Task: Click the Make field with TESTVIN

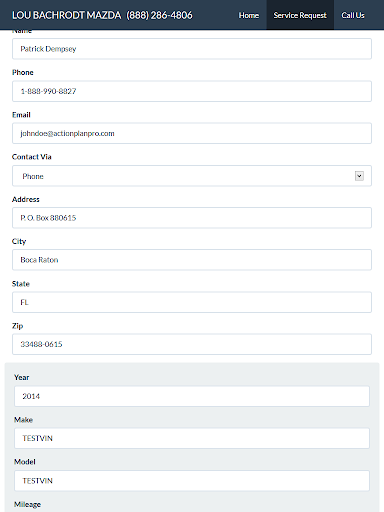Action: 192,438
